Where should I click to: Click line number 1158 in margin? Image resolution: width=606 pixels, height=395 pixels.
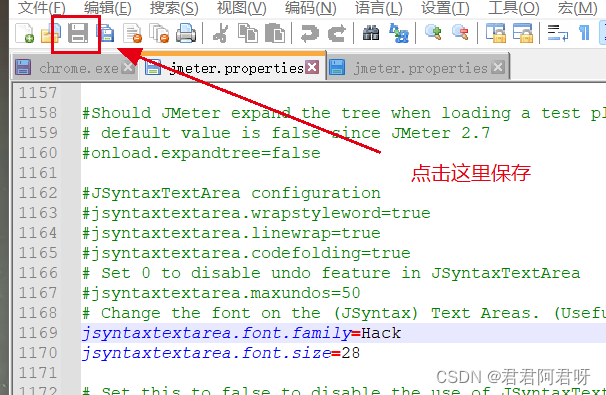pos(38,113)
